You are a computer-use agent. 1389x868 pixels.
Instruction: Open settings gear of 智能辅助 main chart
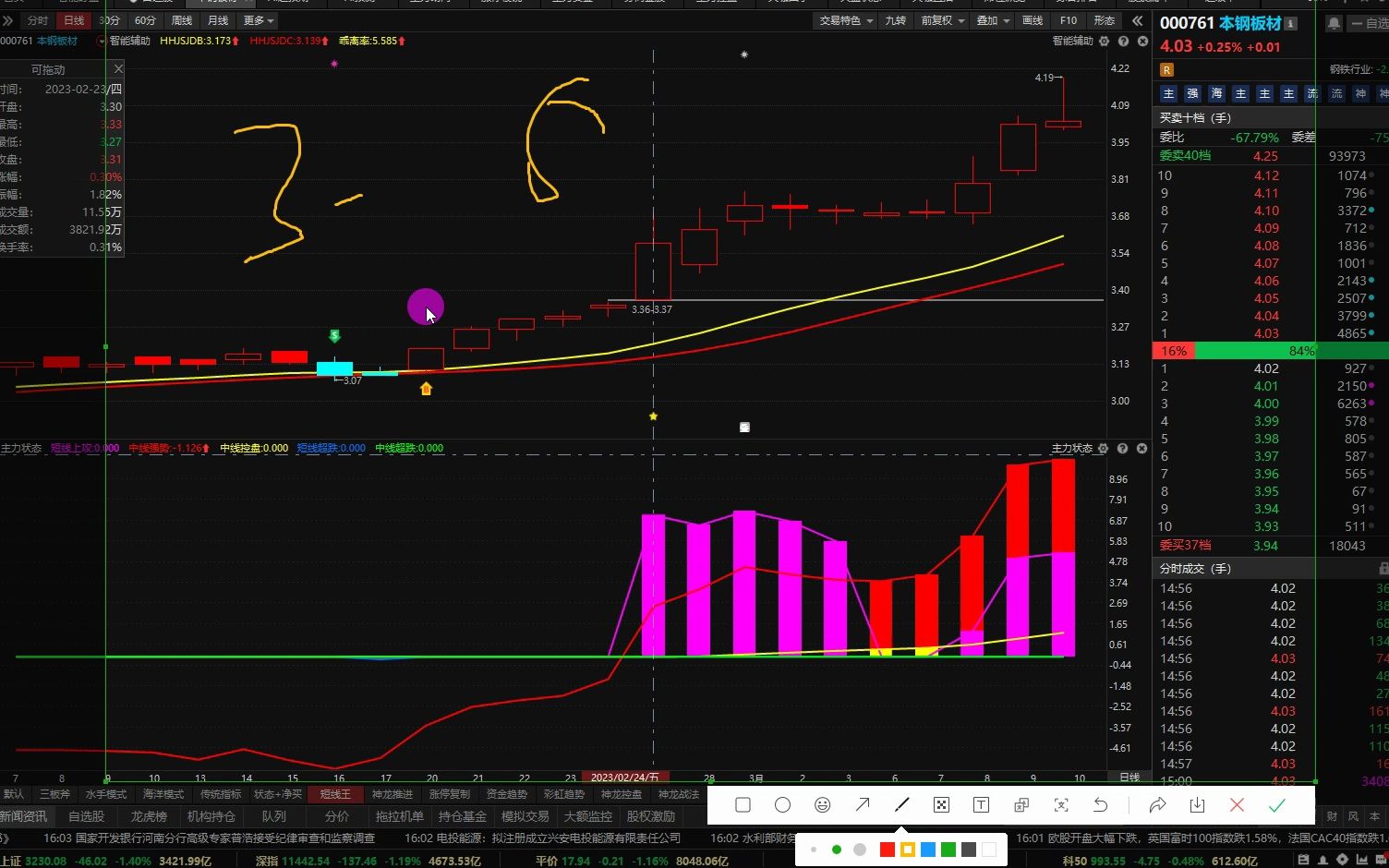click(1104, 42)
